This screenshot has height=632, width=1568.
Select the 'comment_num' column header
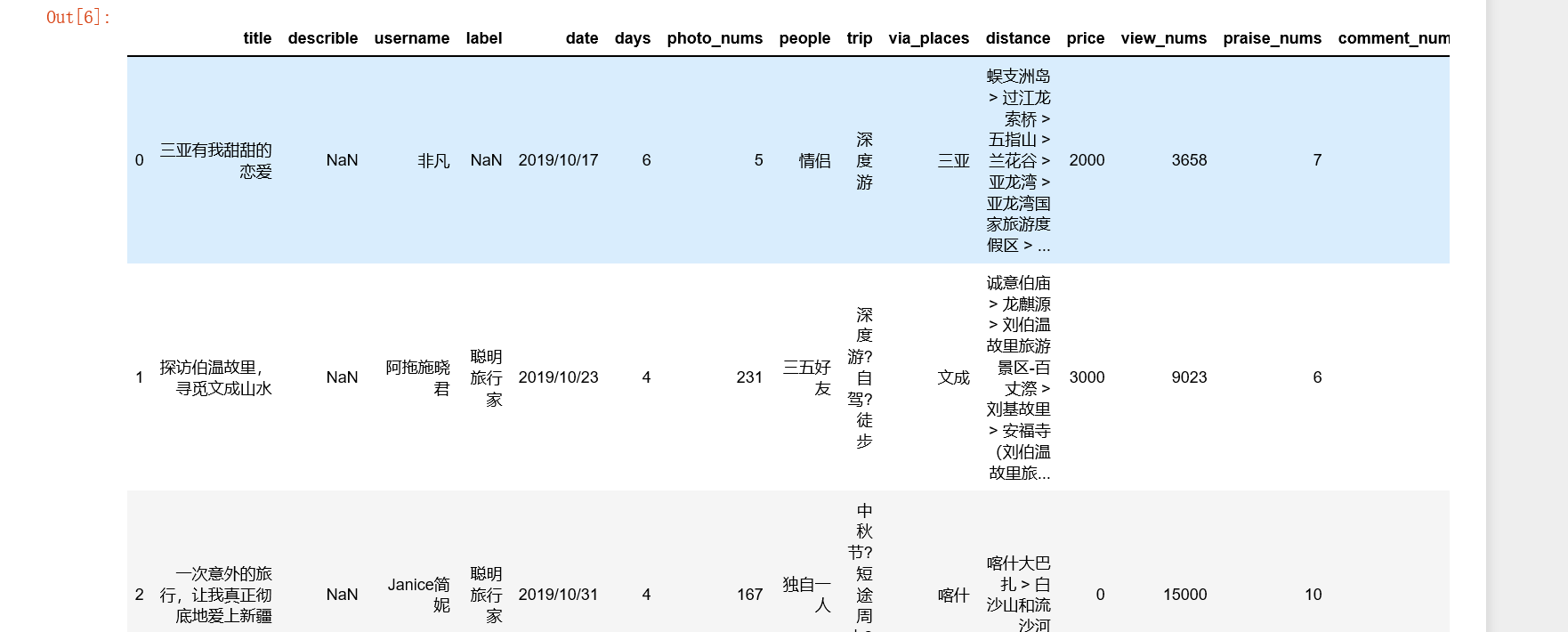click(x=1394, y=38)
